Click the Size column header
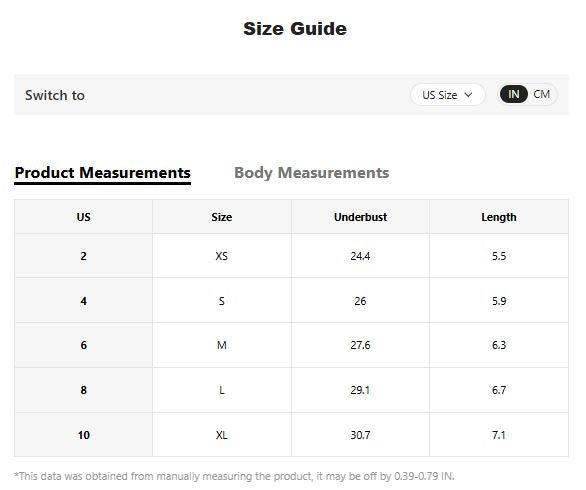Image resolution: width=586 pixels, height=490 pixels. [222, 217]
